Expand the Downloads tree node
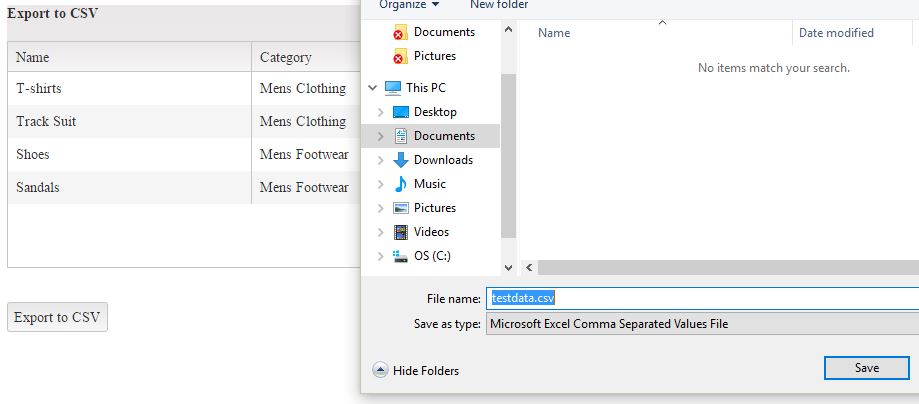The image size is (919, 404). [x=380, y=160]
